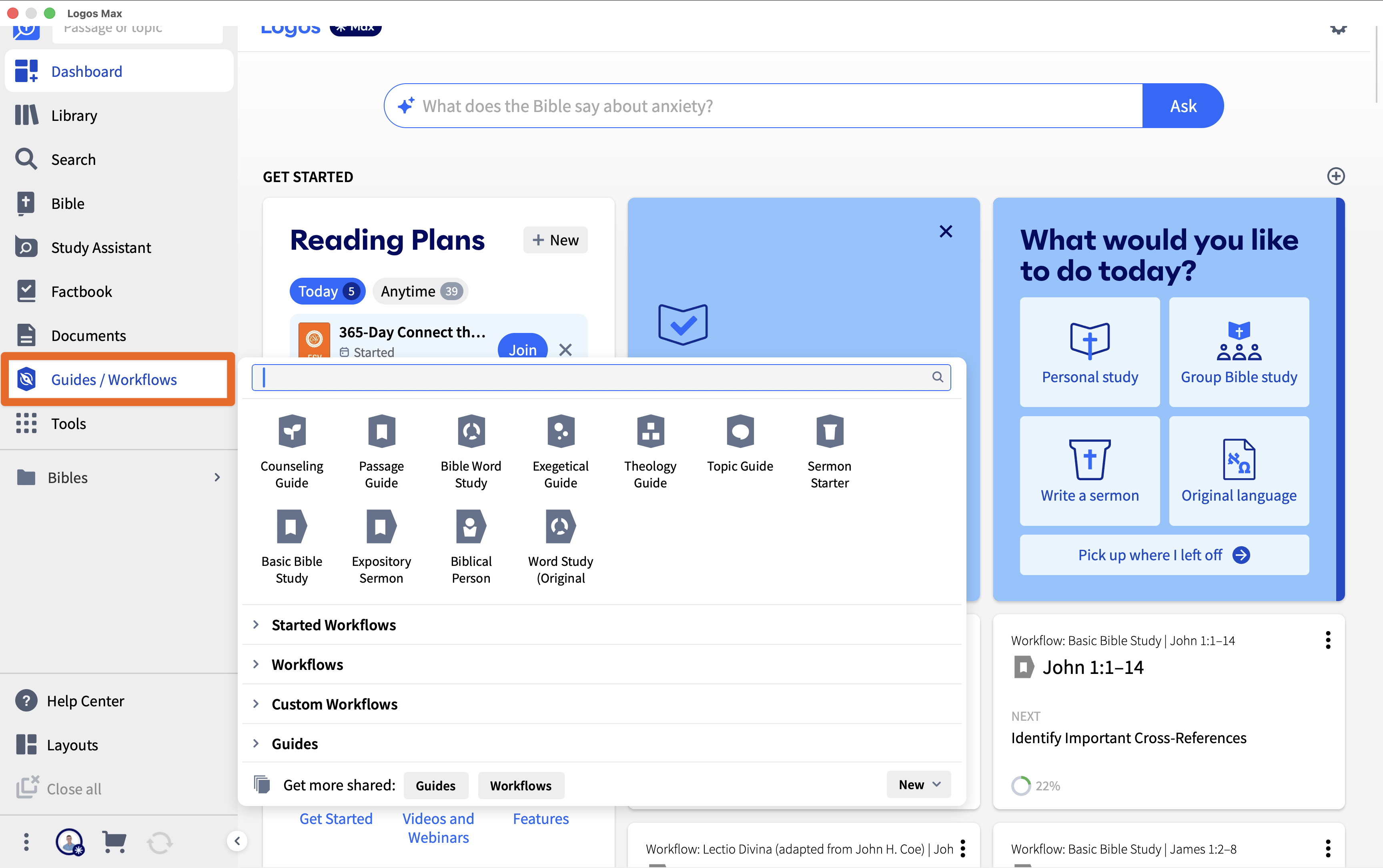Close the blue checklist card
1383x868 pixels.
946,231
